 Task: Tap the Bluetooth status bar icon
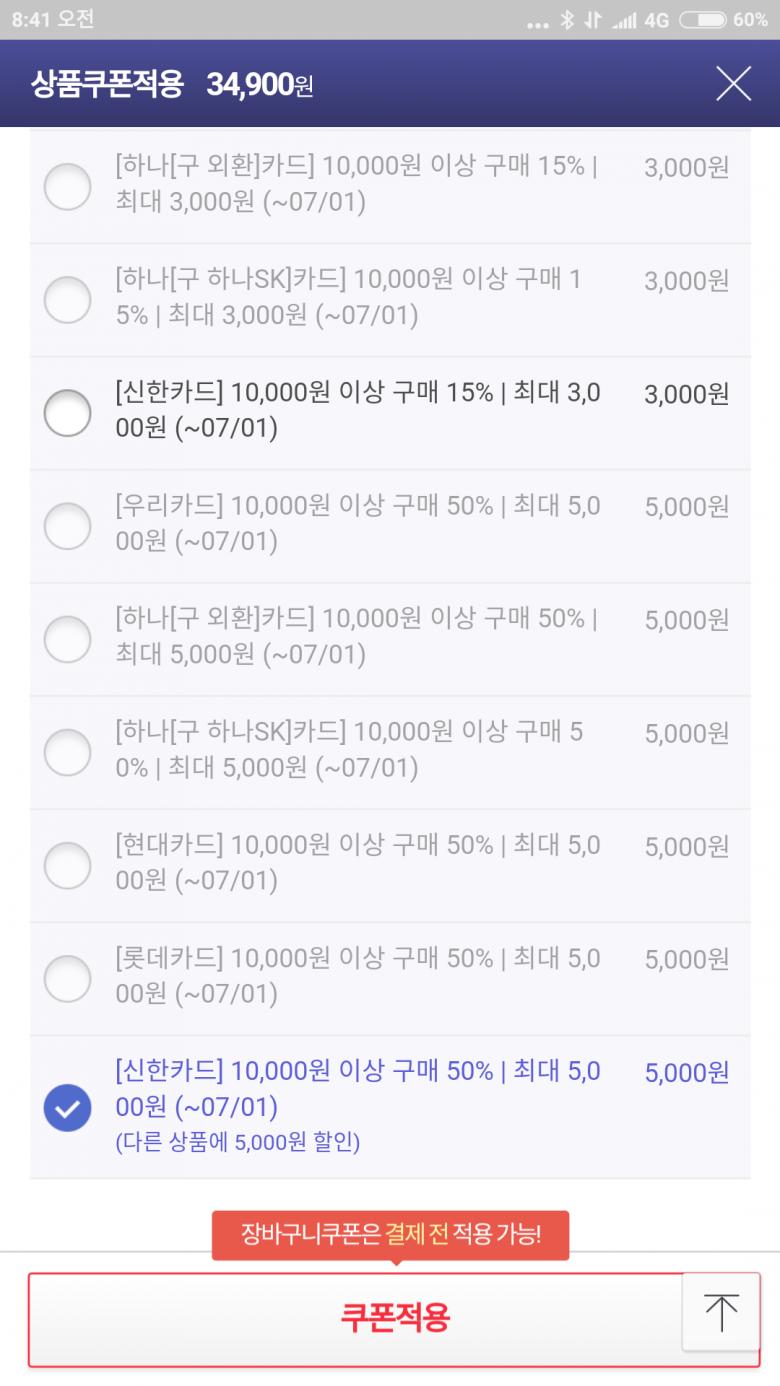coord(567,20)
